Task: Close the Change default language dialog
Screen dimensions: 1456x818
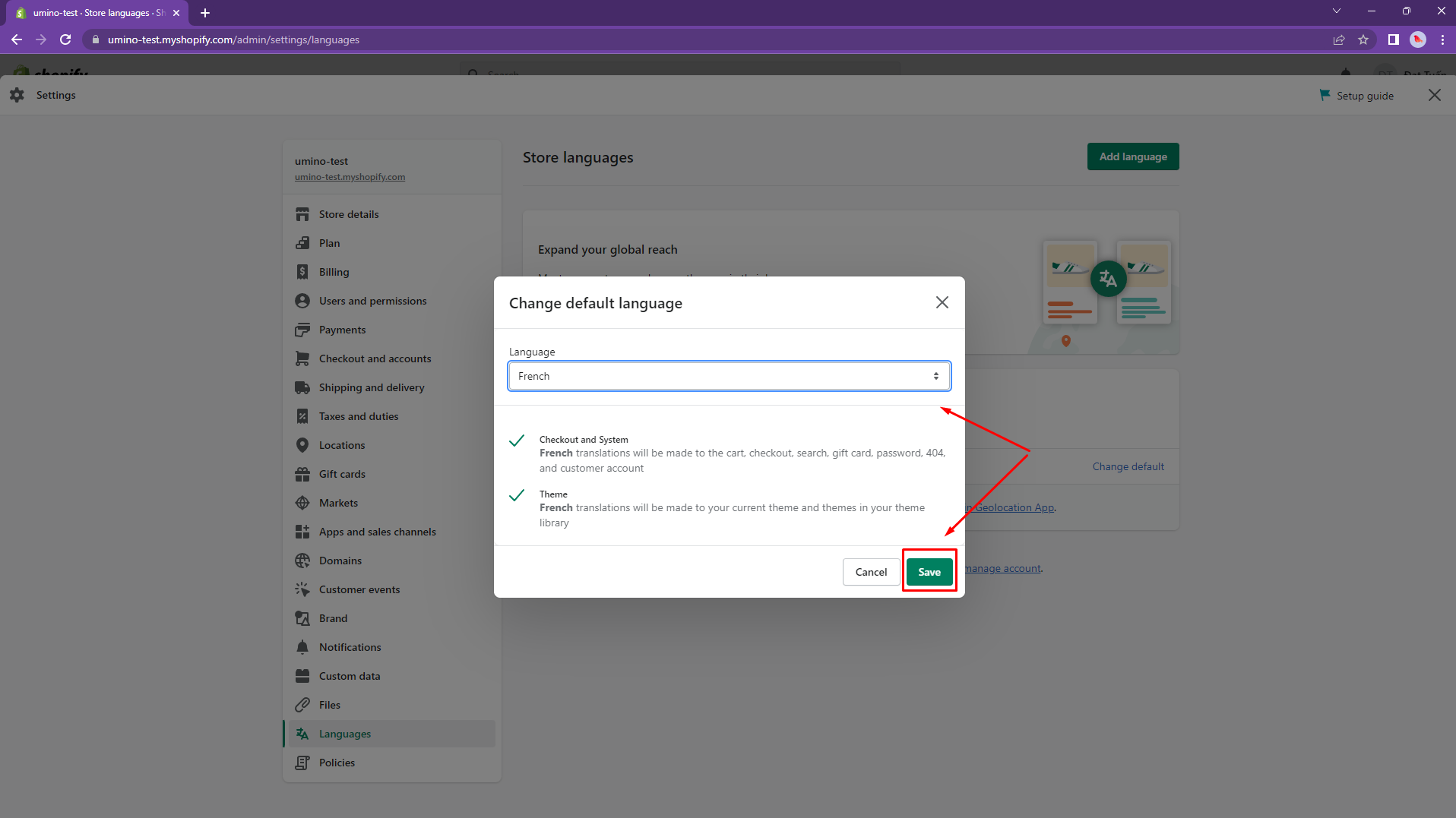Action: point(942,302)
